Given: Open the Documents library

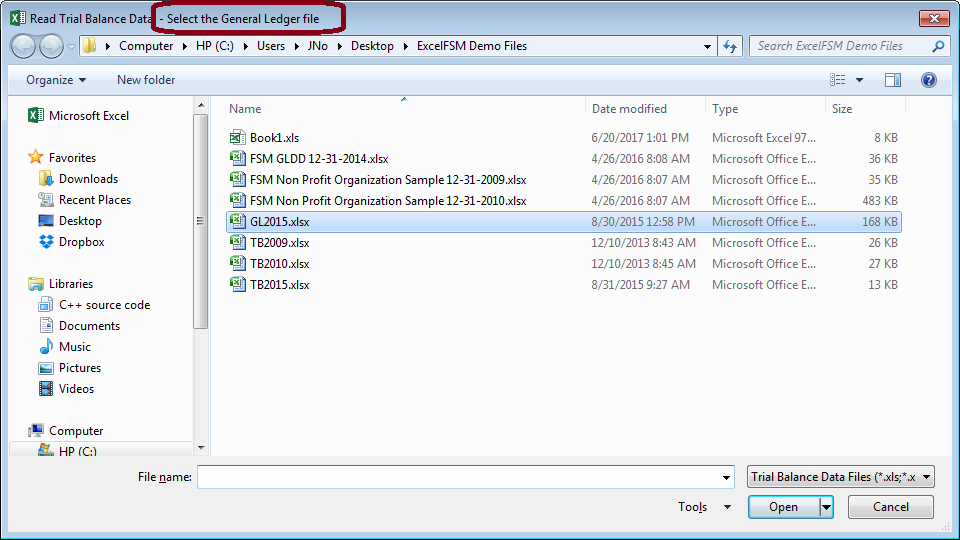Looking at the screenshot, I should (79, 326).
